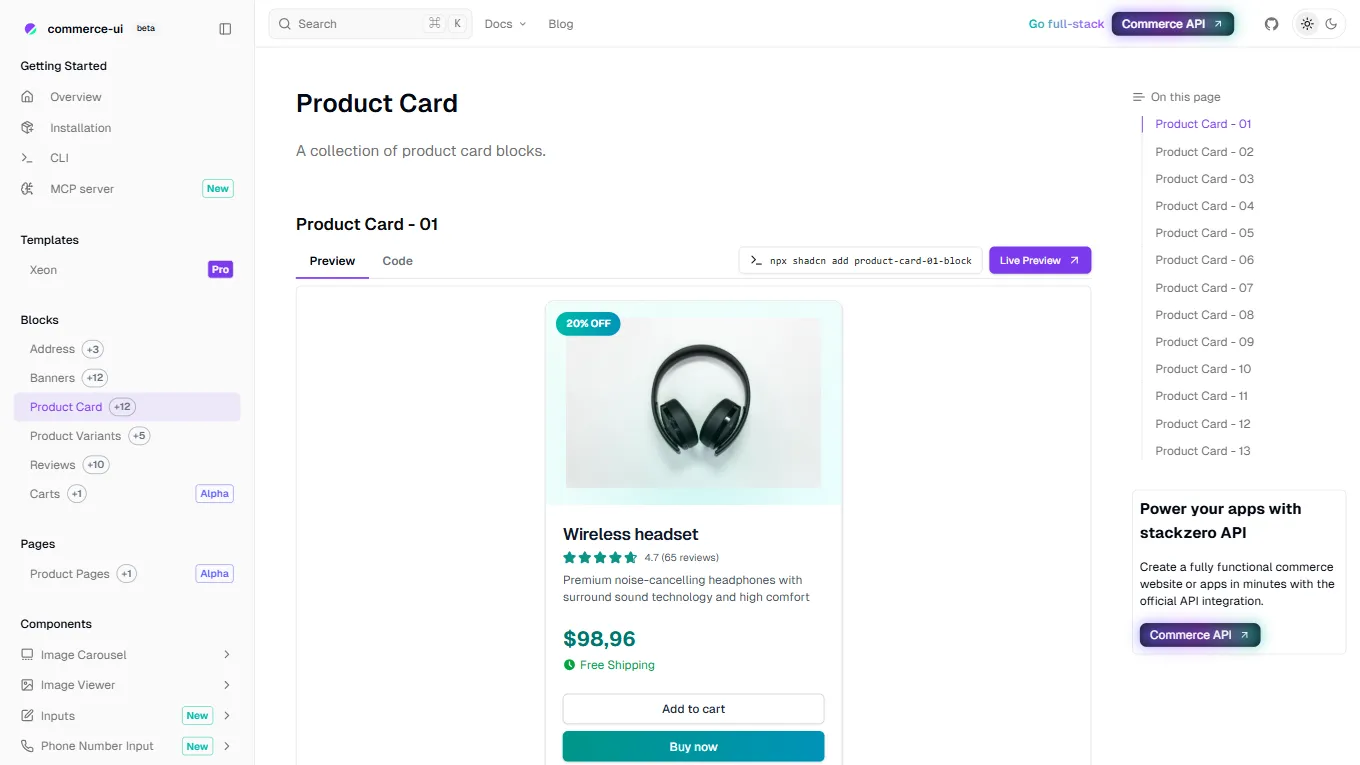This screenshot has width=1360, height=765.
Task: Switch to light theme with the sun toggle
Action: (1306, 23)
